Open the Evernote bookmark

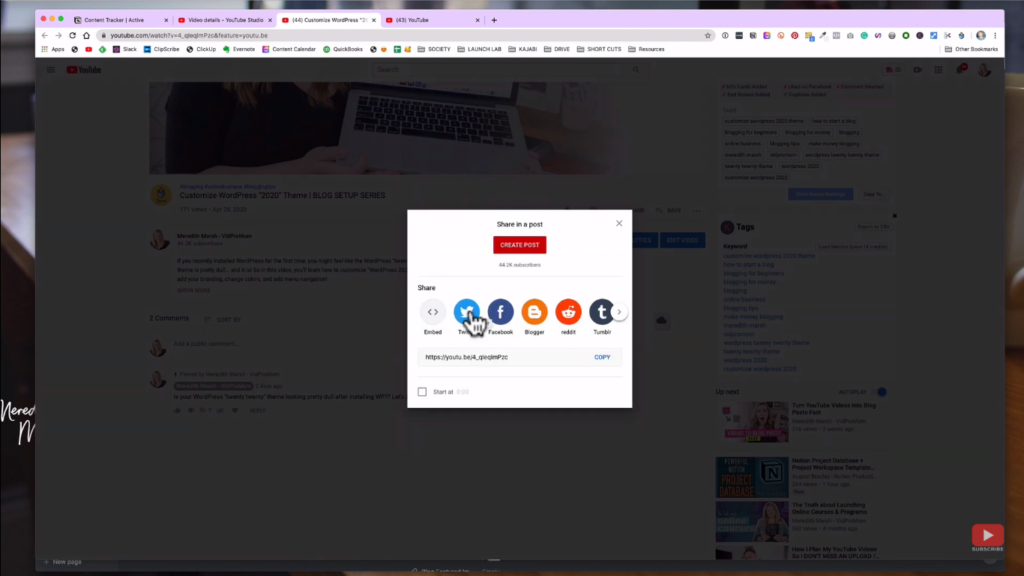(239, 49)
